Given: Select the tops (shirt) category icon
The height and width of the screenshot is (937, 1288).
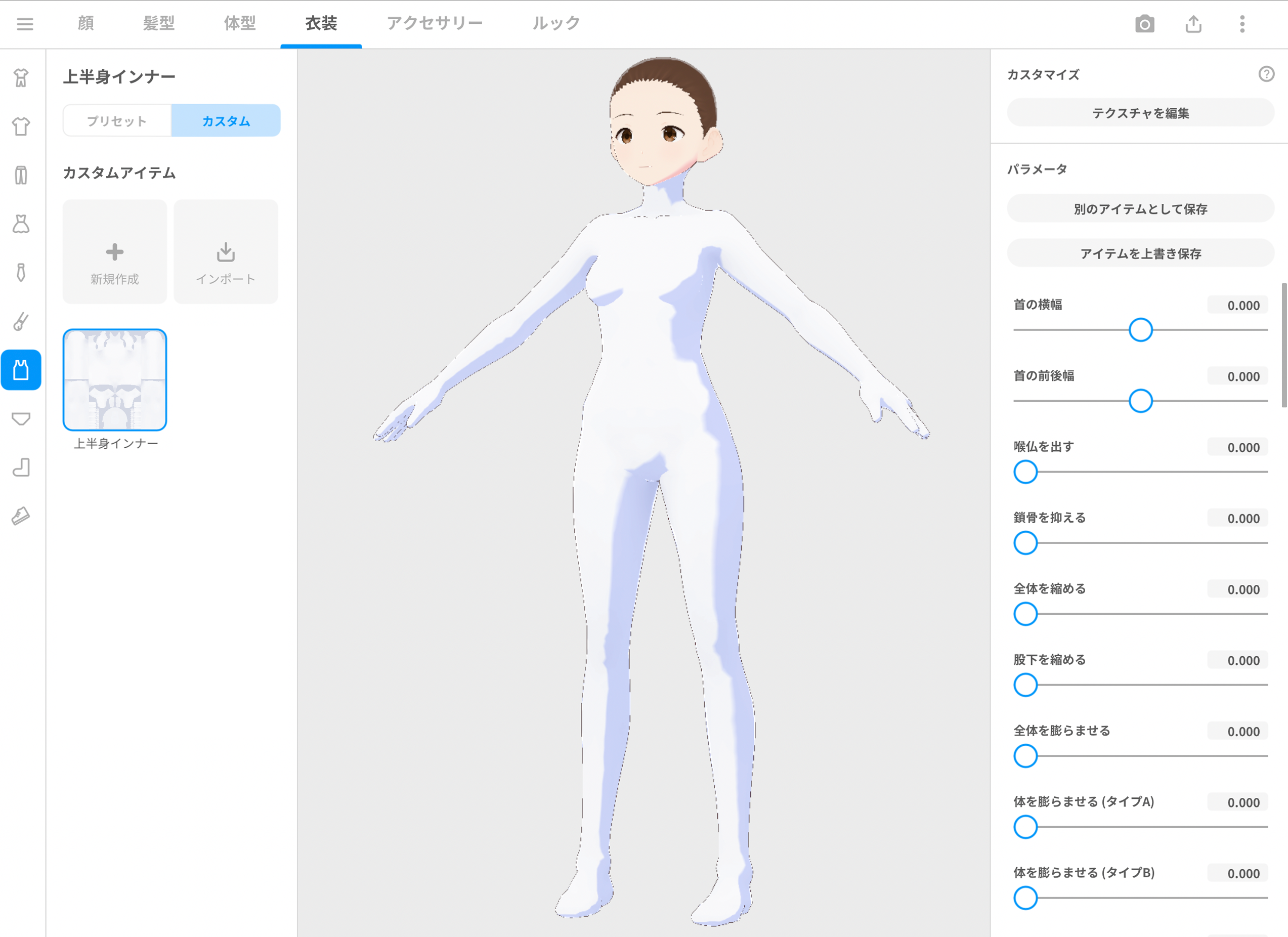Looking at the screenshot, I should click(x=21, y=127).
